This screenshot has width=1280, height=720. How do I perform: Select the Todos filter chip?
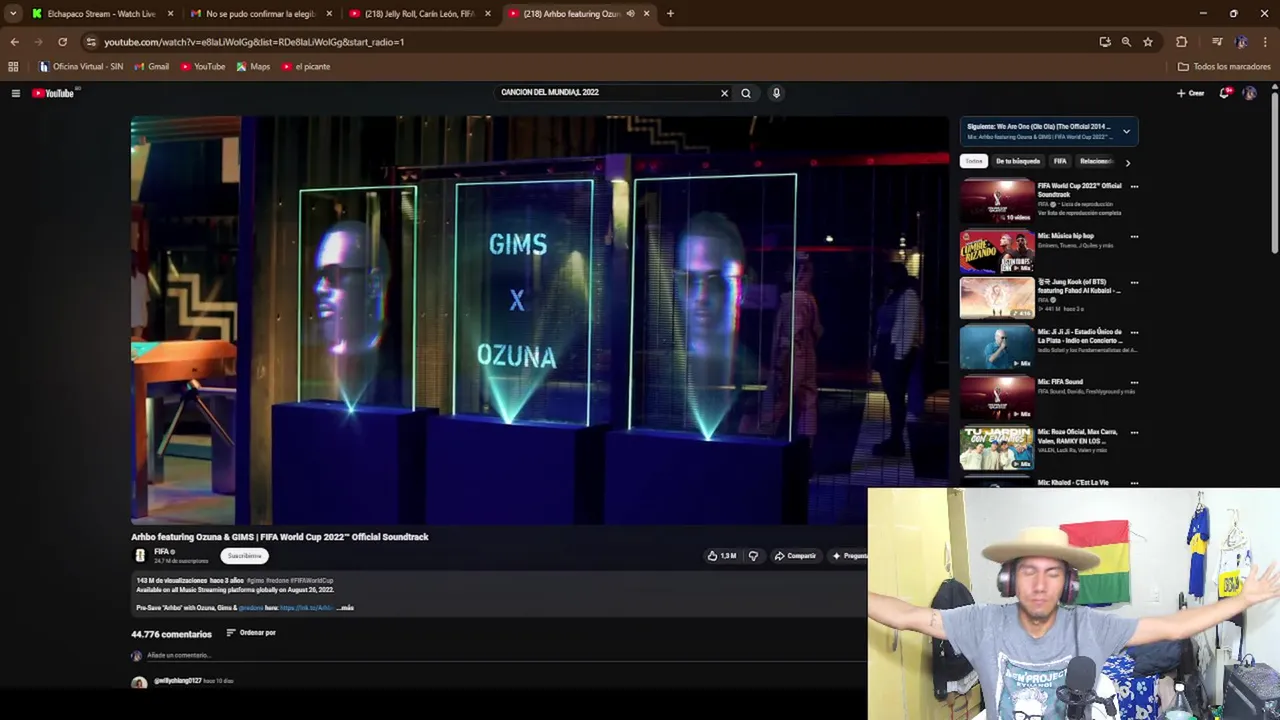click(x=974, y=161)
